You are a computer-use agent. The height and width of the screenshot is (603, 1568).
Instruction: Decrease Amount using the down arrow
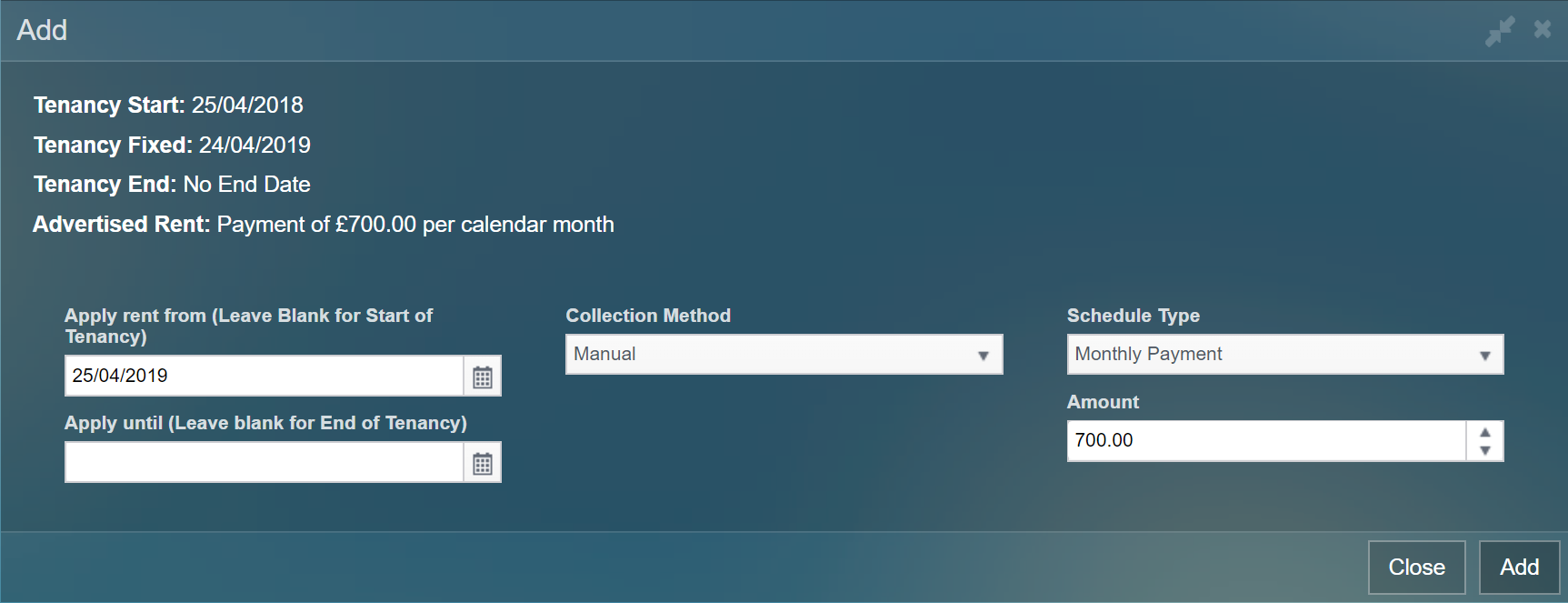1485,451
